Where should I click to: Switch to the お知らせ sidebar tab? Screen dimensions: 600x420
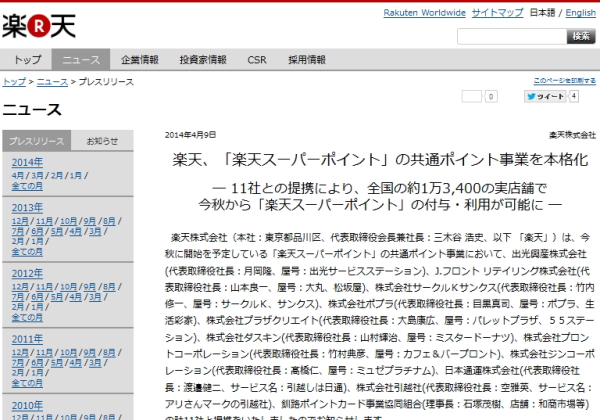coord(102,141)
